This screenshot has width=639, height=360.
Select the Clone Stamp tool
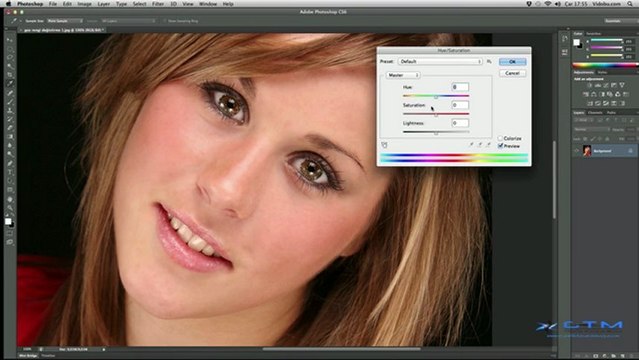pos(10,110)
